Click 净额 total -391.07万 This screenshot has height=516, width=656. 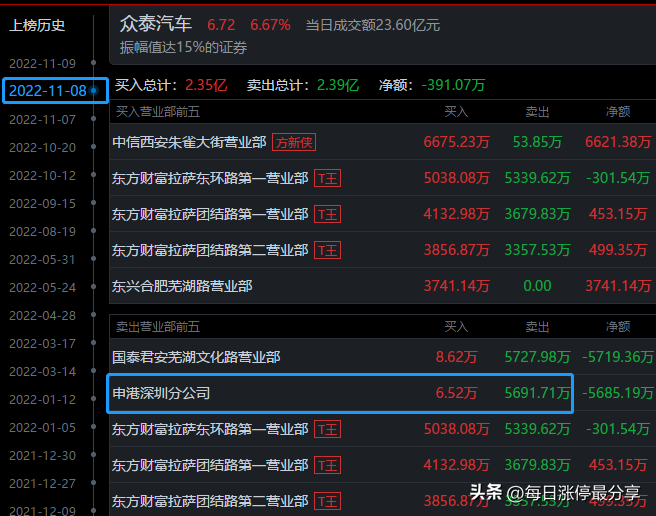tap(453, 85)
